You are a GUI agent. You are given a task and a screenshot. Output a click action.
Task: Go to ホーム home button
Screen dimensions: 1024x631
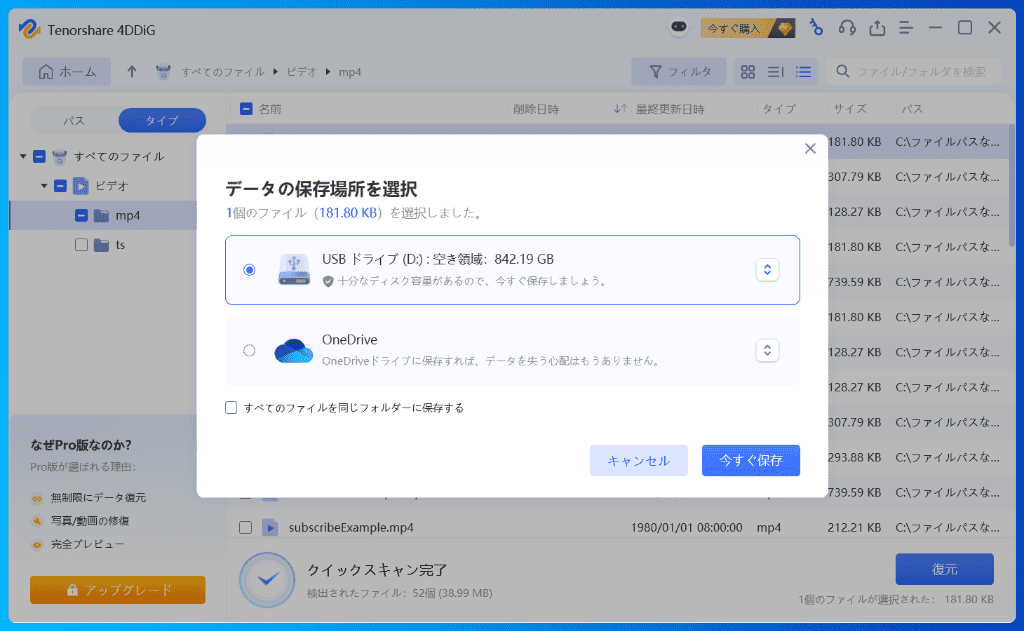(67, 72)
